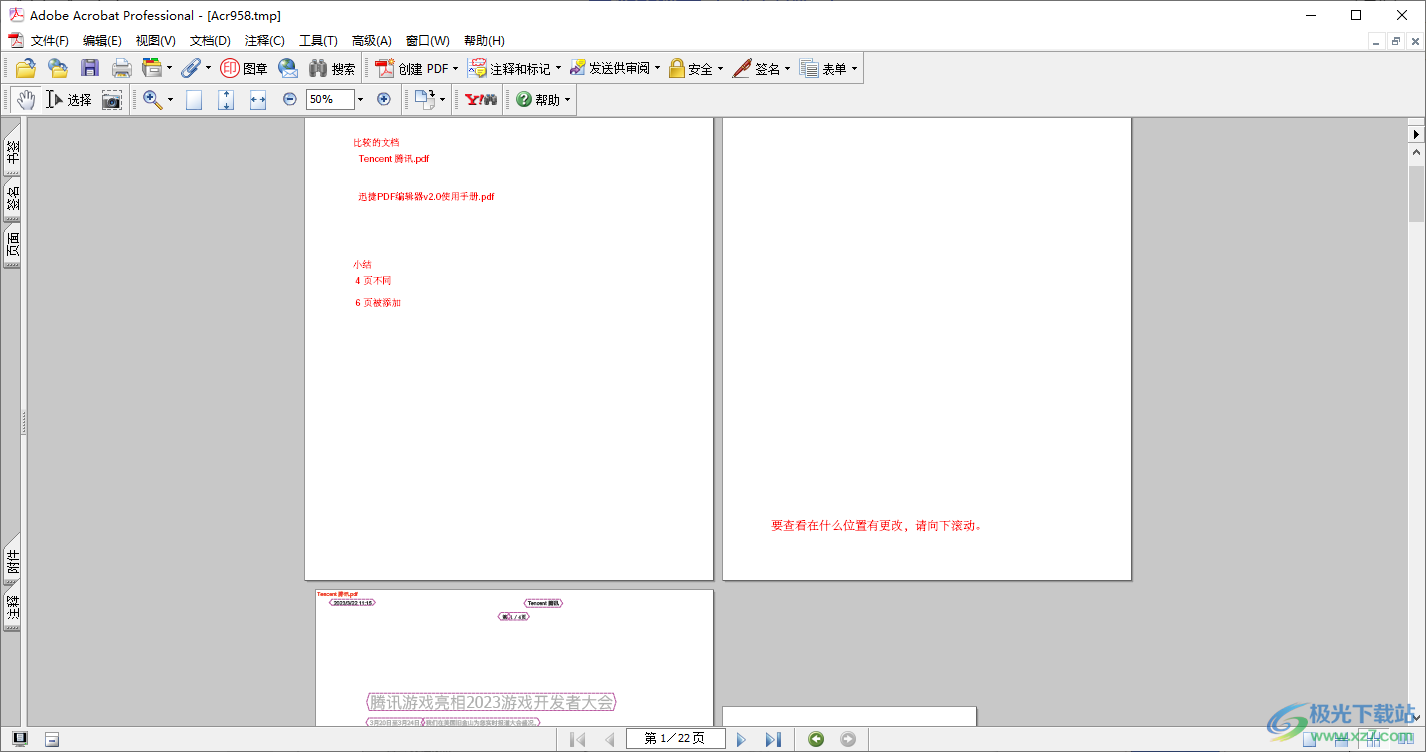Click the grey next view arrow
Viewport: 1426px width, 752px height.
point(848,739)
